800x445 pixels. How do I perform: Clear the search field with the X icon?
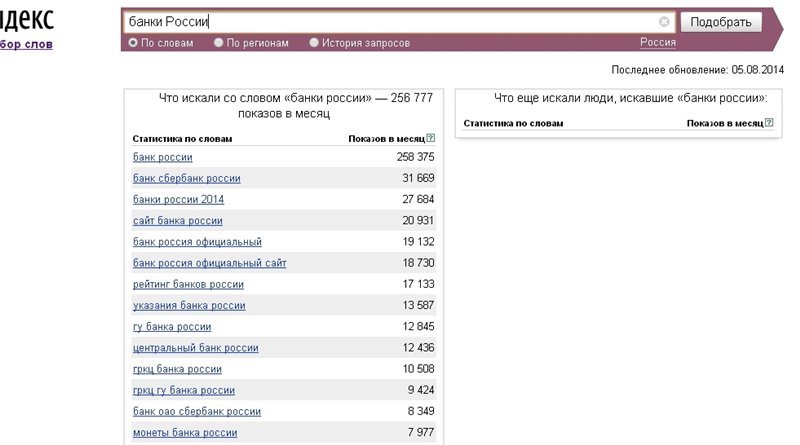pos(665,21)
